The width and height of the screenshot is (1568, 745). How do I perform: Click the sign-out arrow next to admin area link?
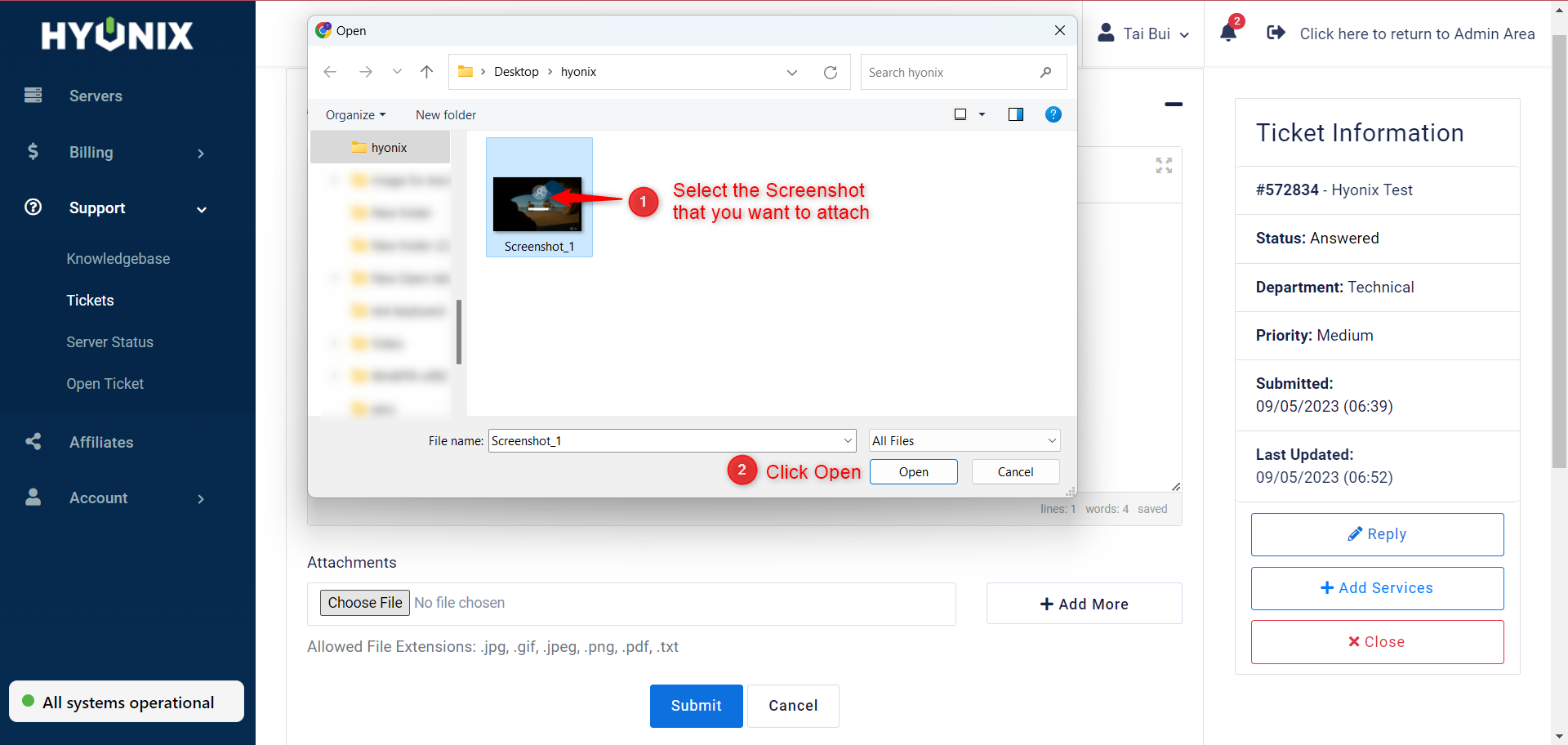click(x=1276, y=33)
